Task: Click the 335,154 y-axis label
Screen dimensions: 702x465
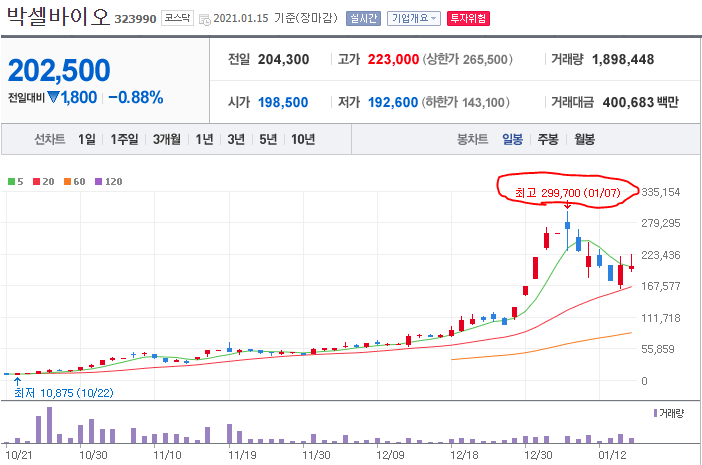Action: click(660, 192)
